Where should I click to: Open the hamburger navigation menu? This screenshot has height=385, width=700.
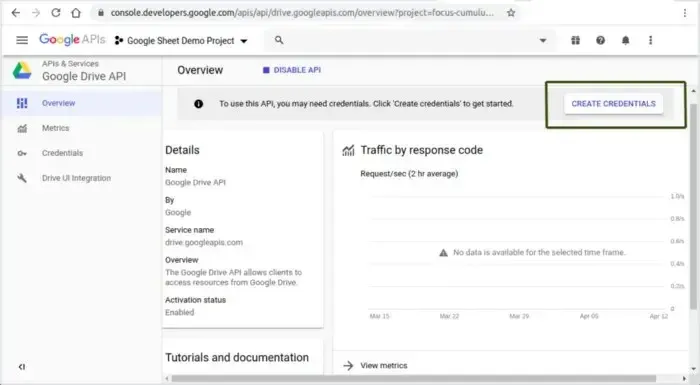pos(22,40)
